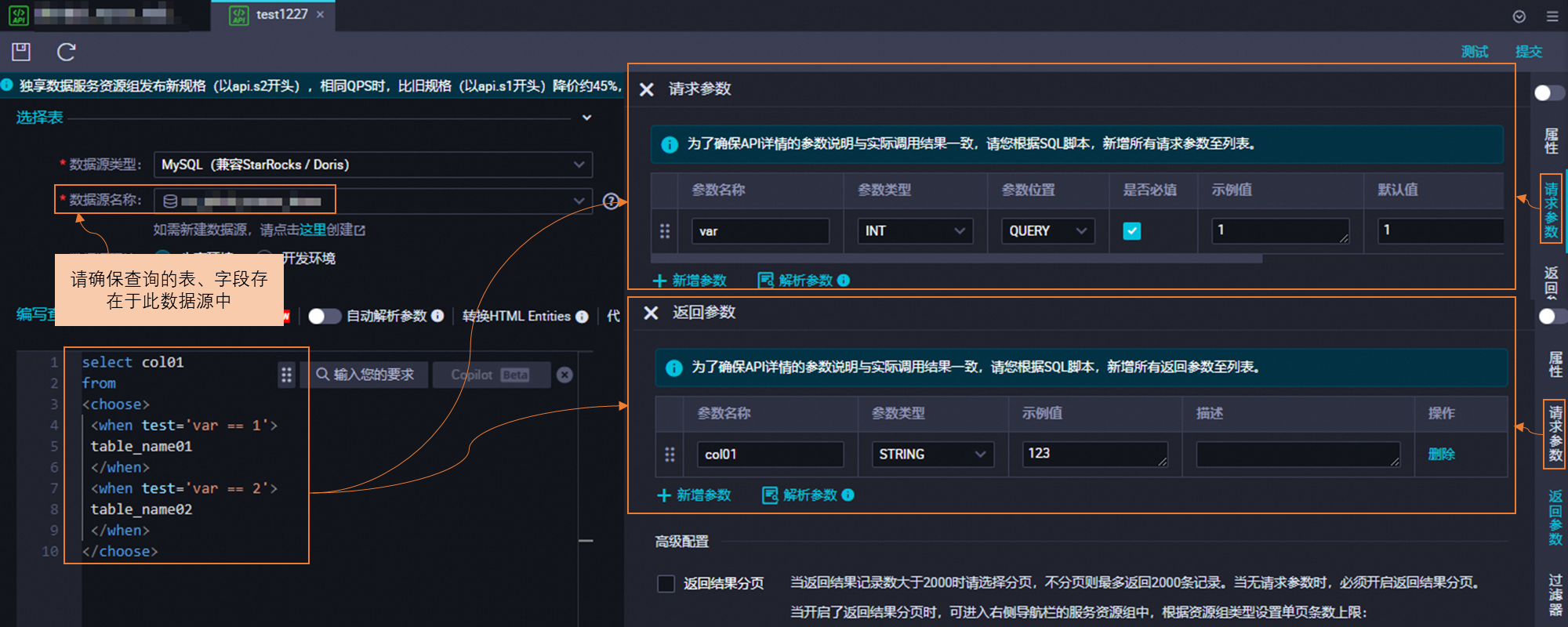Open the 返回参数 sidebar tab

pyautogui.click(x=1555, y=517)
